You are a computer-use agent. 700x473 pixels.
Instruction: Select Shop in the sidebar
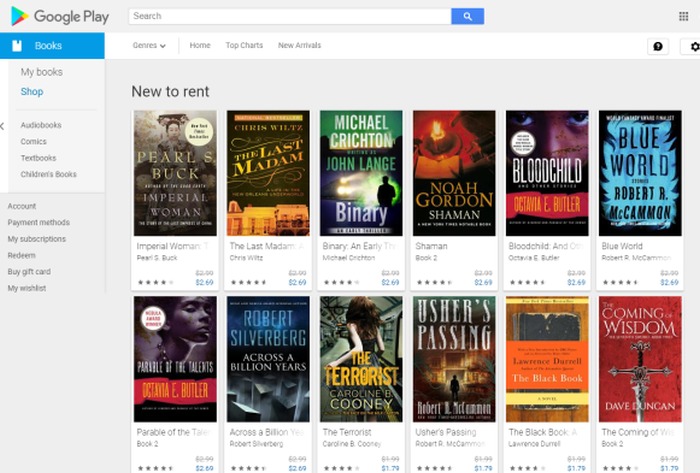click(32, 91)
